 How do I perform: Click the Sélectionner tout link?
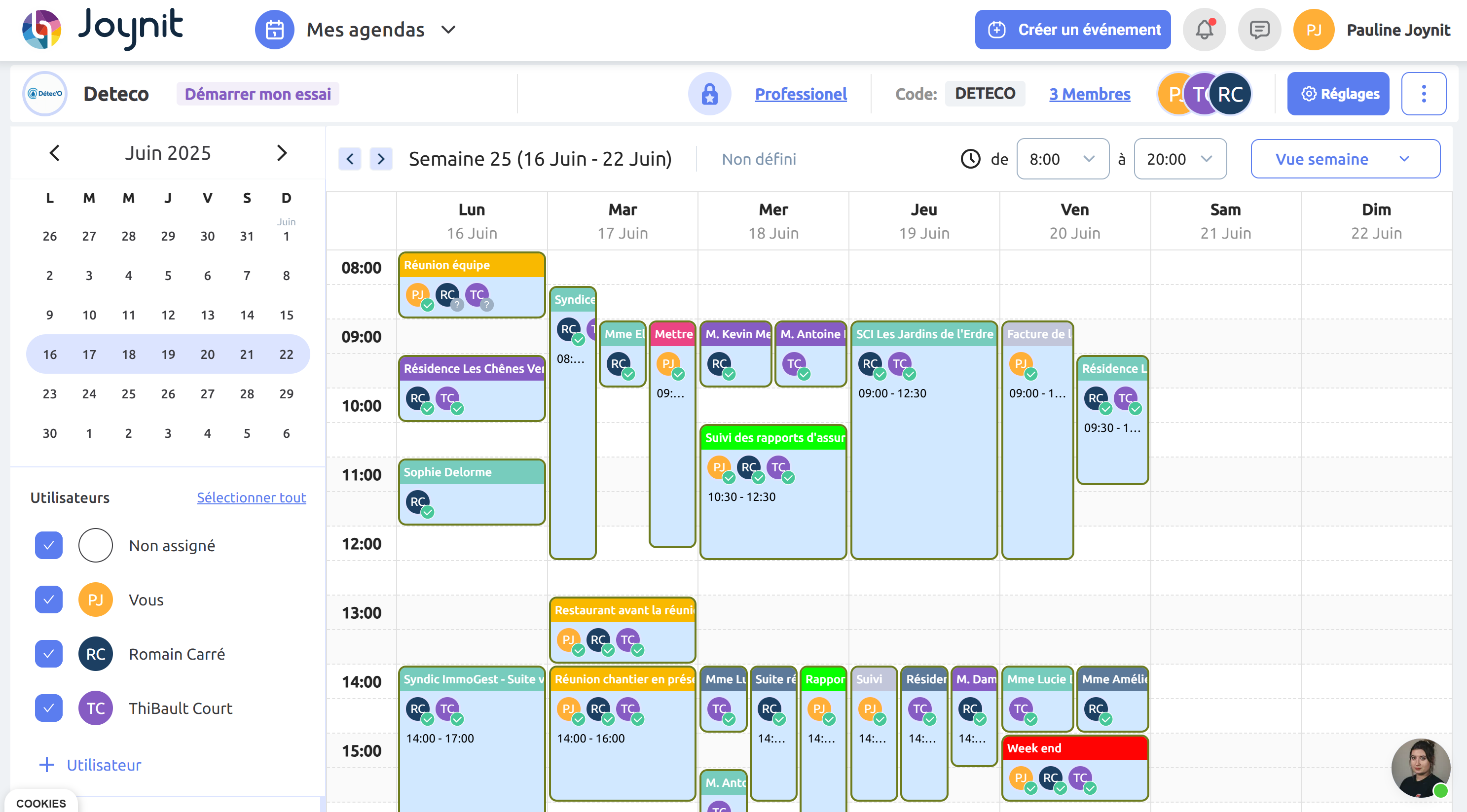pos(251,497)
